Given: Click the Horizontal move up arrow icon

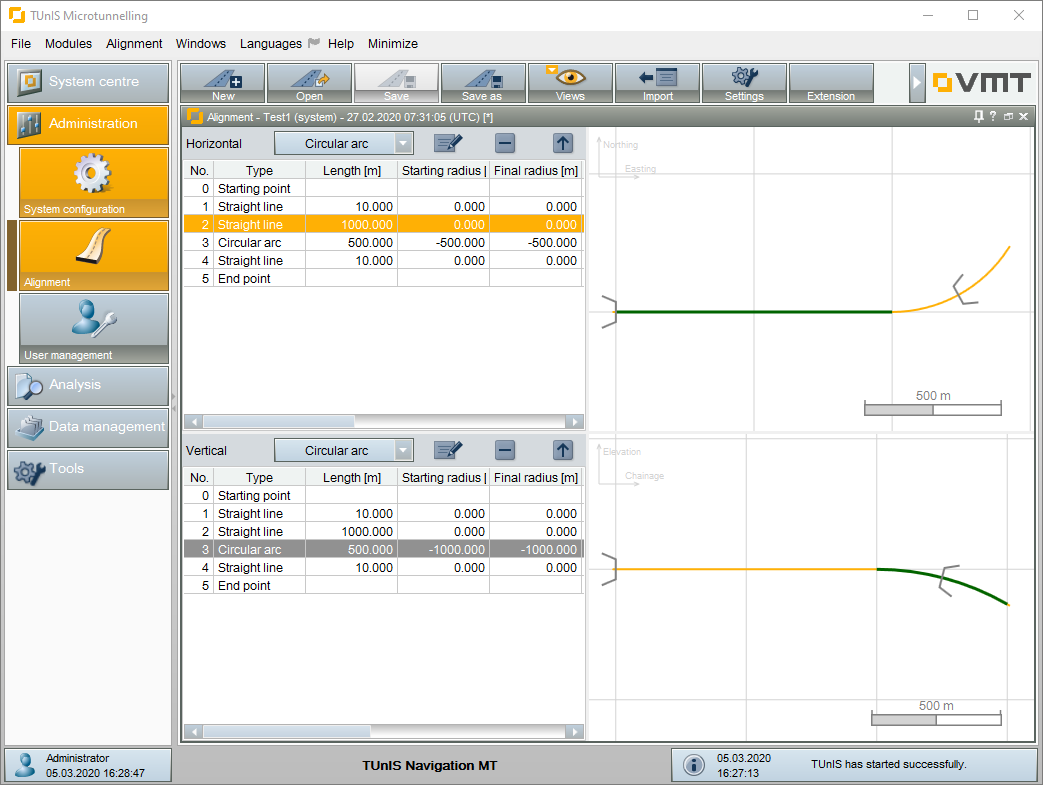Looking at the screenshot, I should [x=563, y=143].
